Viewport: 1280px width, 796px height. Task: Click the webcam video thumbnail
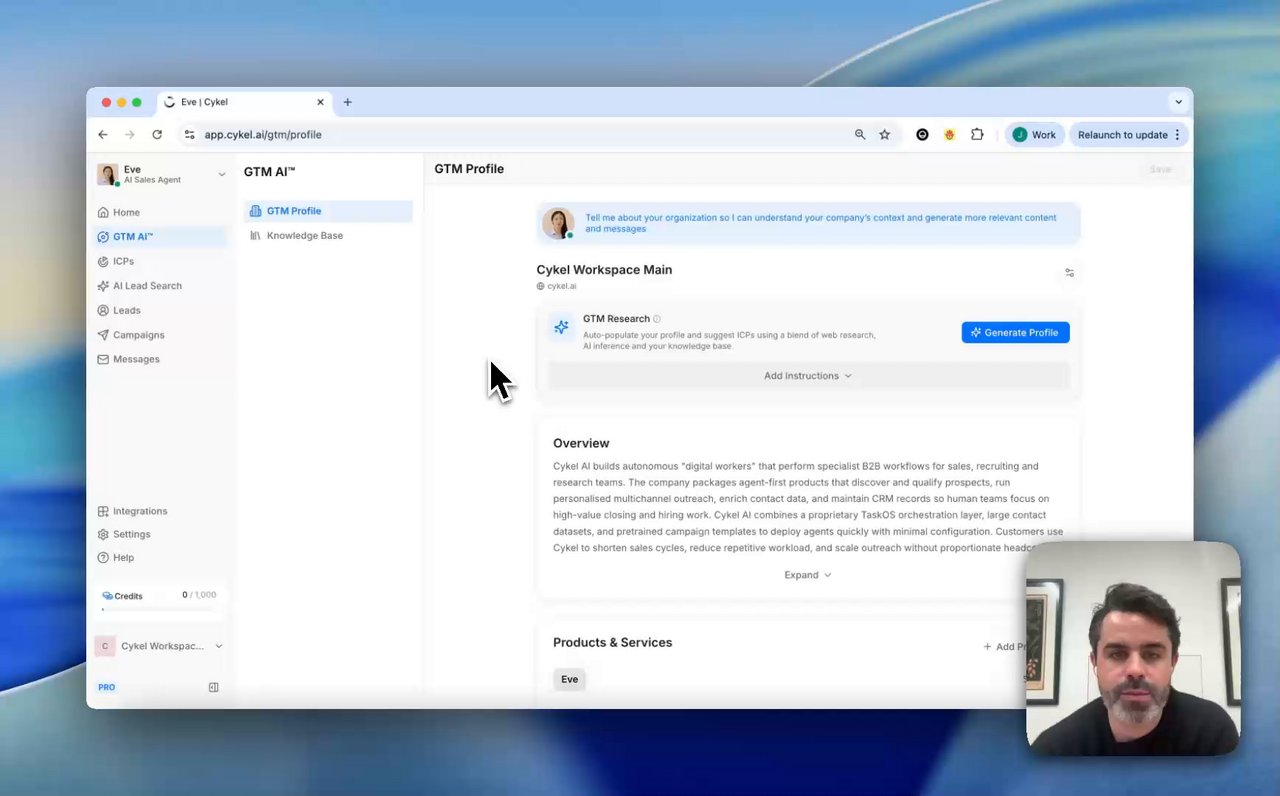point(1133,648)
